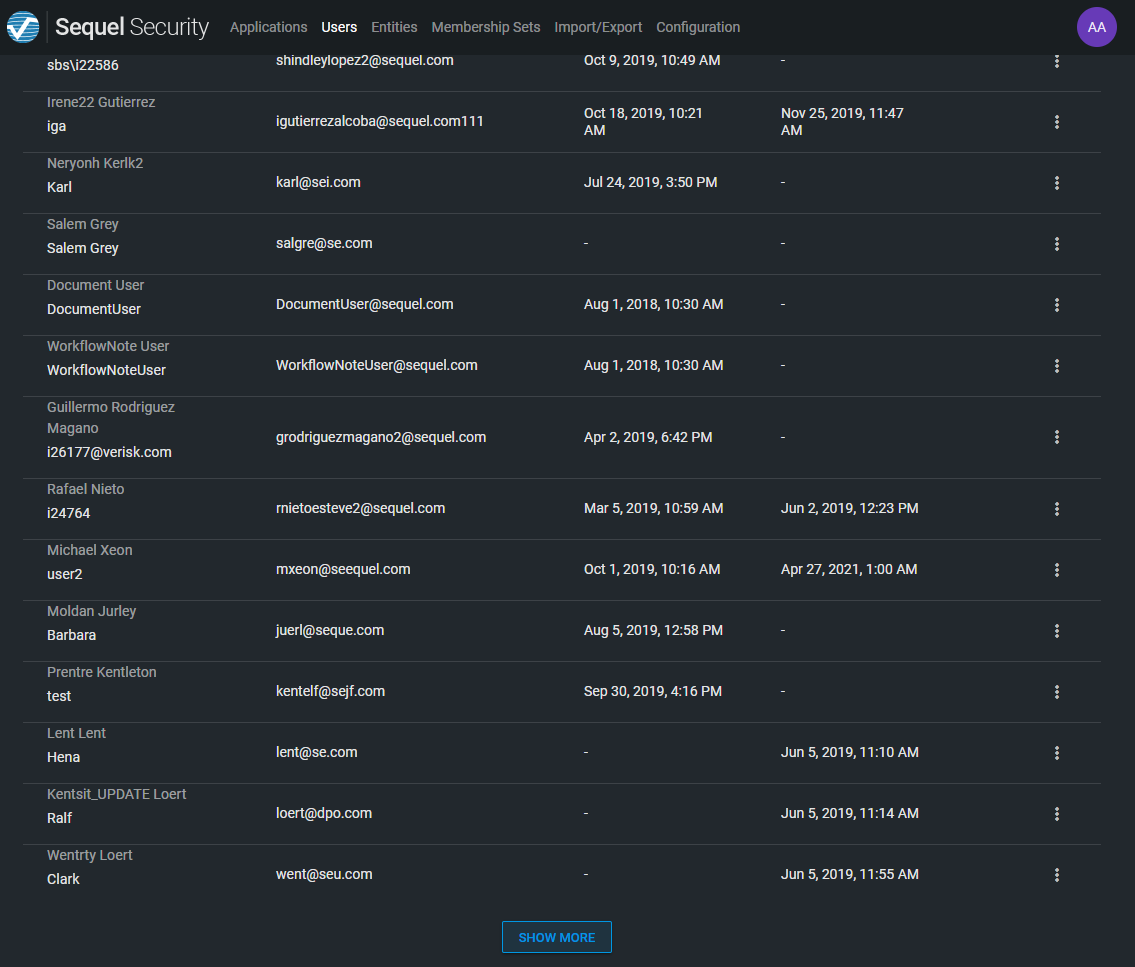Viewport: 1135px width, 967px height.
Task: Click date Oct 1, 2019, 10:16 AM
Action: pos(651,569)
